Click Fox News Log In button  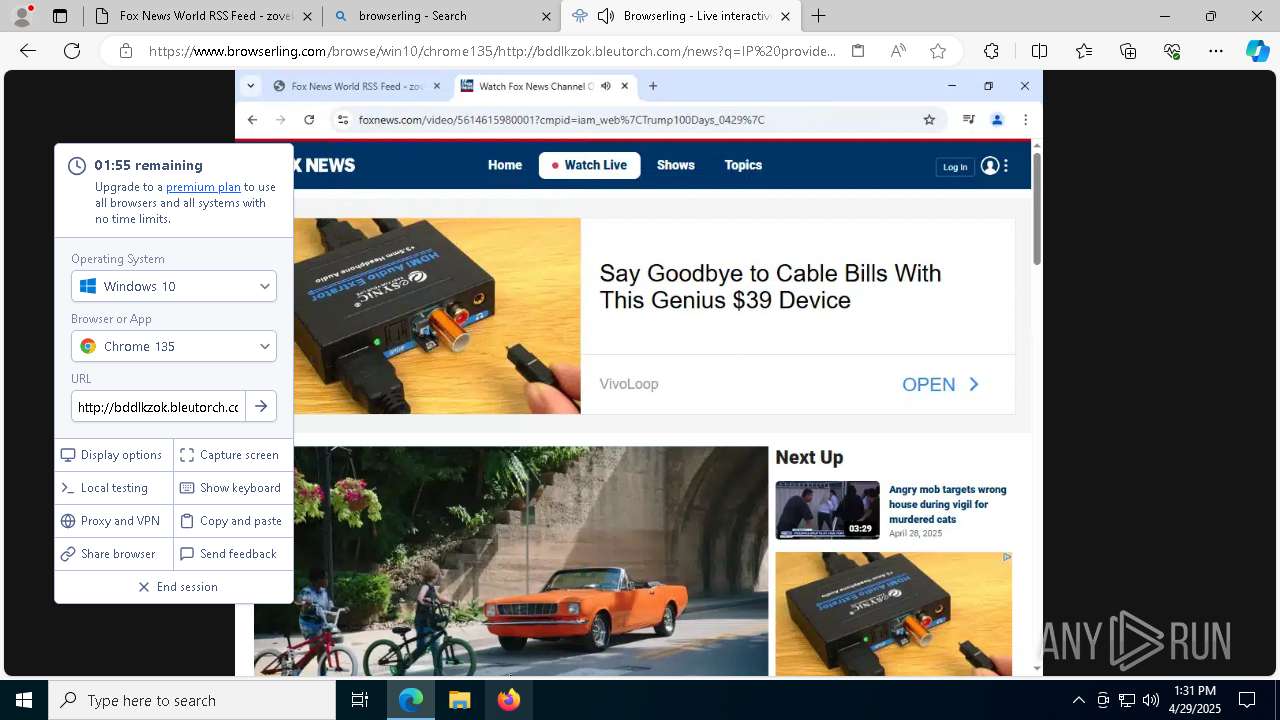click(955, 167)
